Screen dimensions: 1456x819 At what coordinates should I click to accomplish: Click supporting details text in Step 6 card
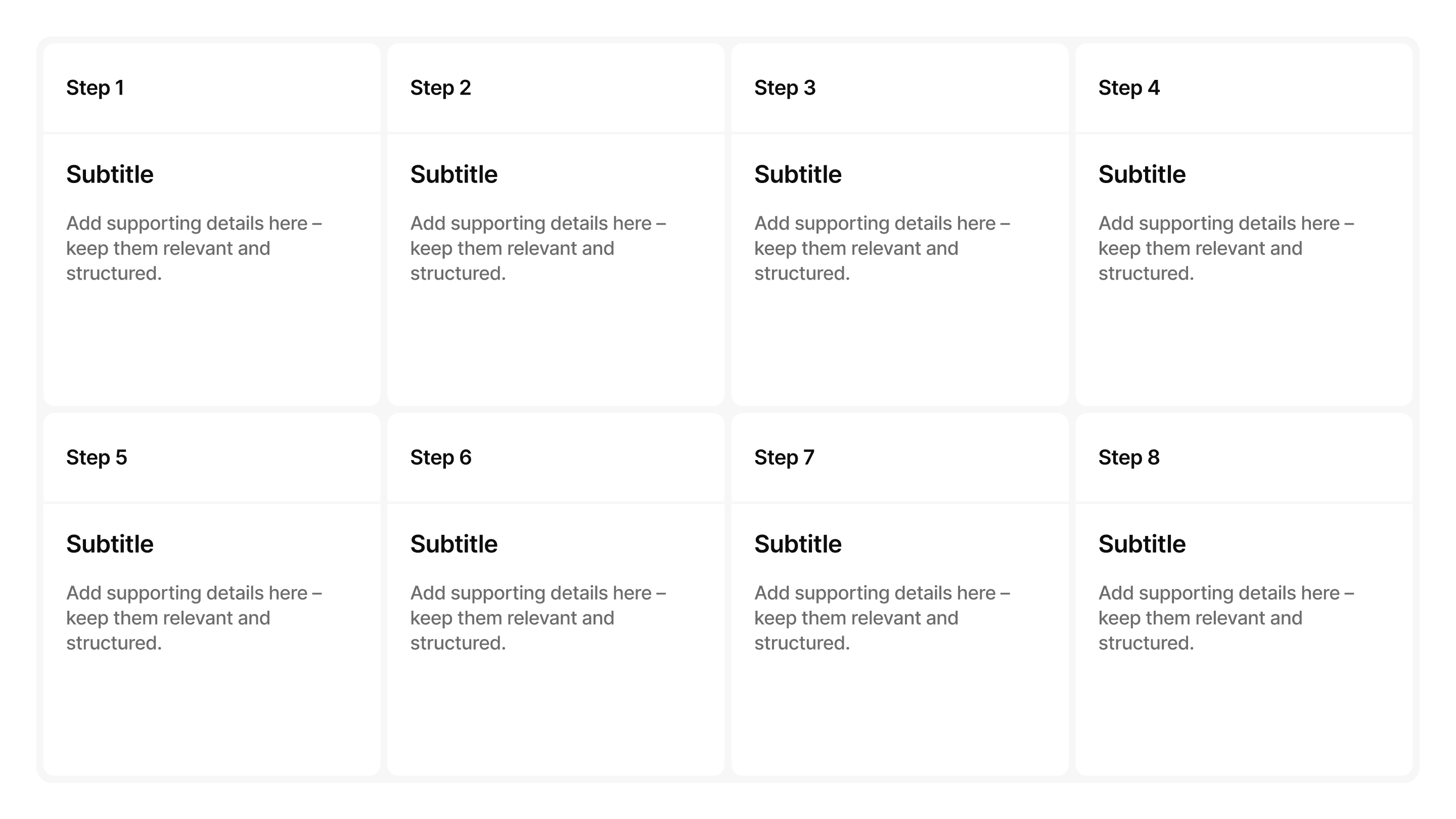click(538, 618)
